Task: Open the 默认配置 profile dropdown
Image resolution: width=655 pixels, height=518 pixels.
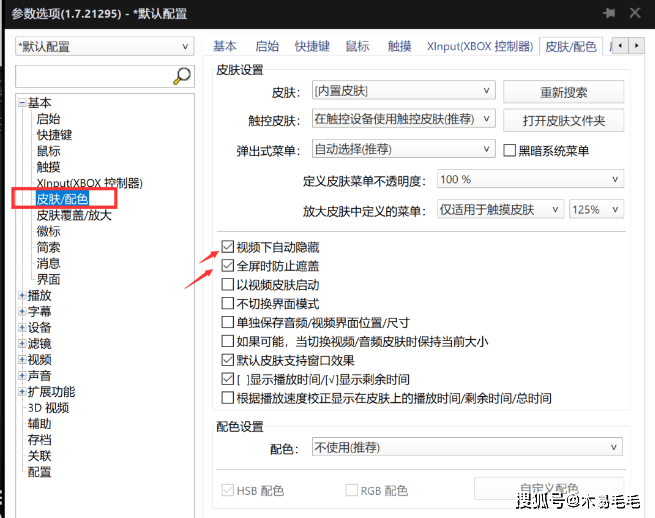Action: pos(105,46)
